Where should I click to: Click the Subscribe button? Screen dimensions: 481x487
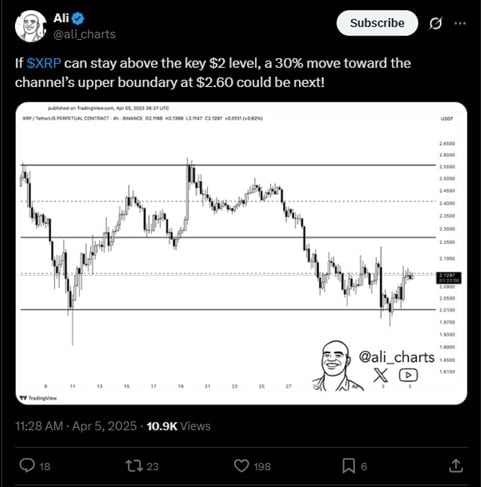(377, 23)
